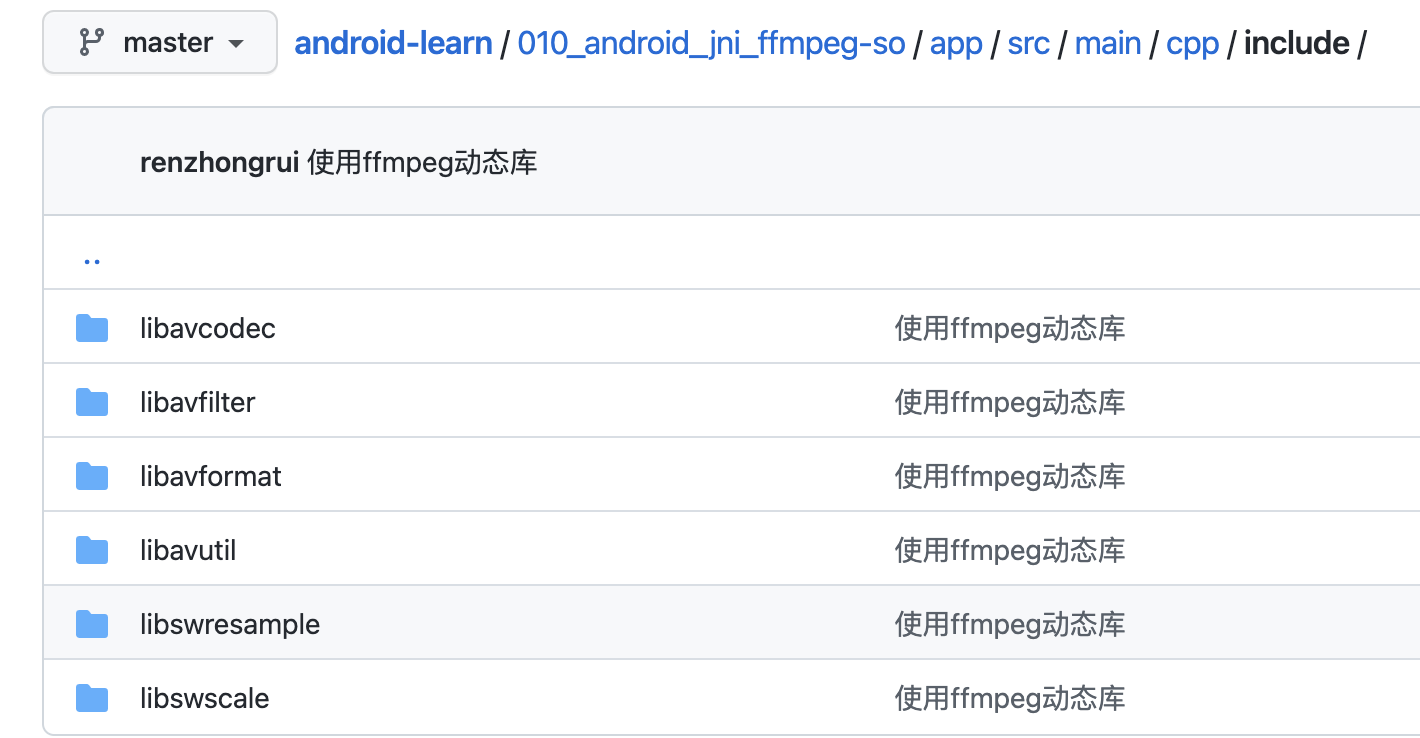Click the libavformat folder icon

(x=92, y=476)
